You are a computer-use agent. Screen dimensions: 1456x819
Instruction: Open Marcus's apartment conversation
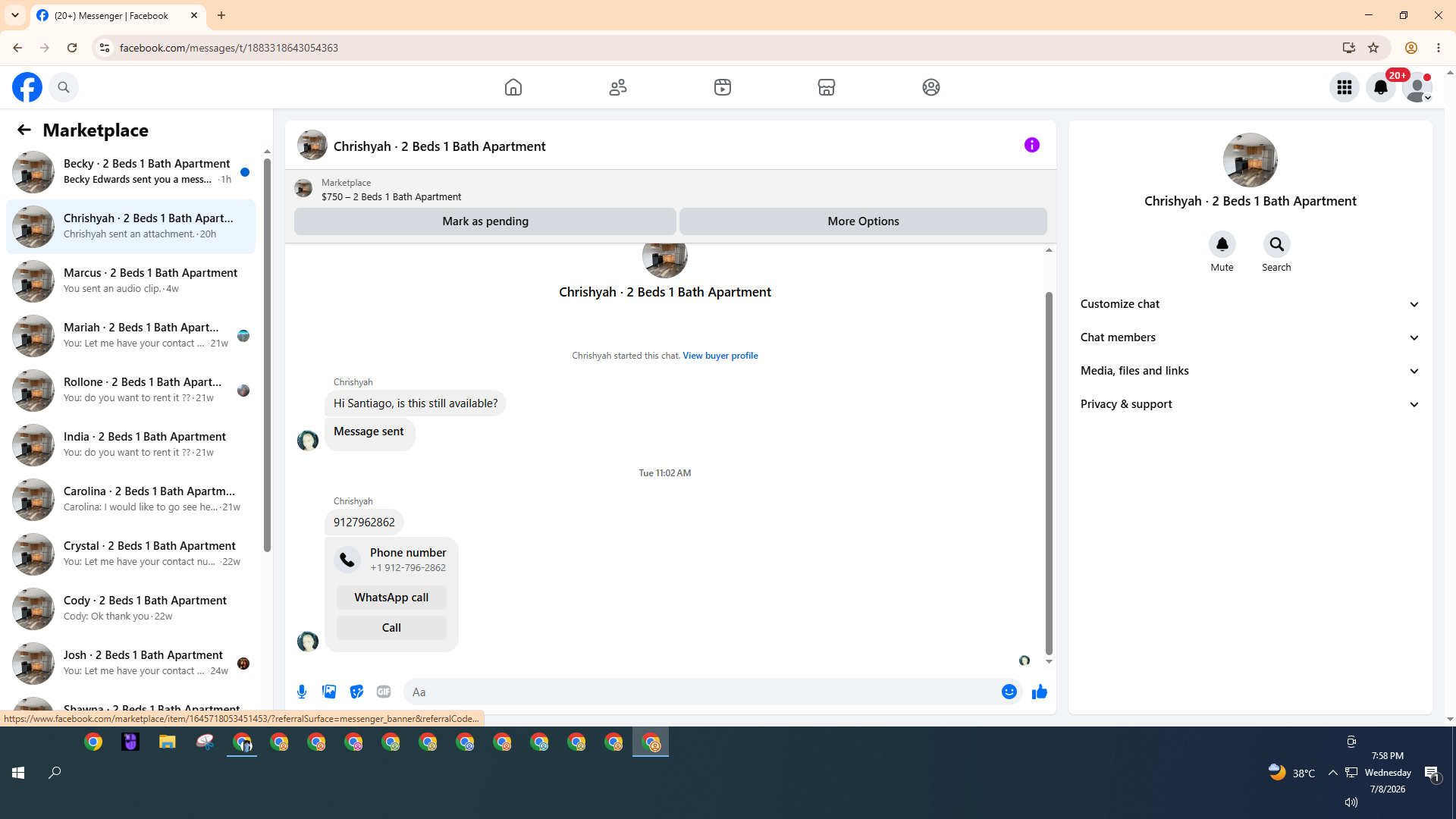point(130,281)
